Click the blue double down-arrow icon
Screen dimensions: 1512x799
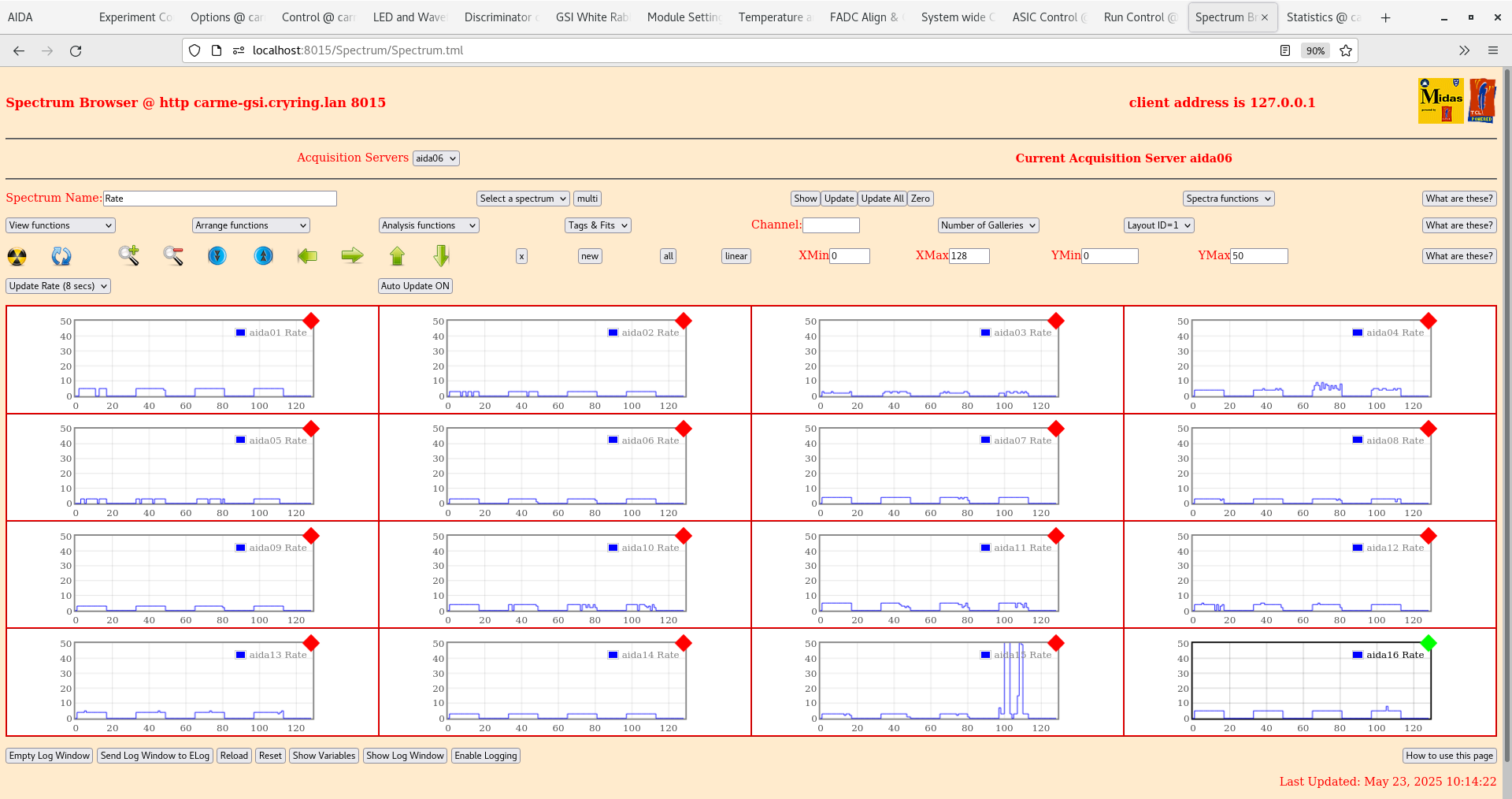tap(217, 256)
